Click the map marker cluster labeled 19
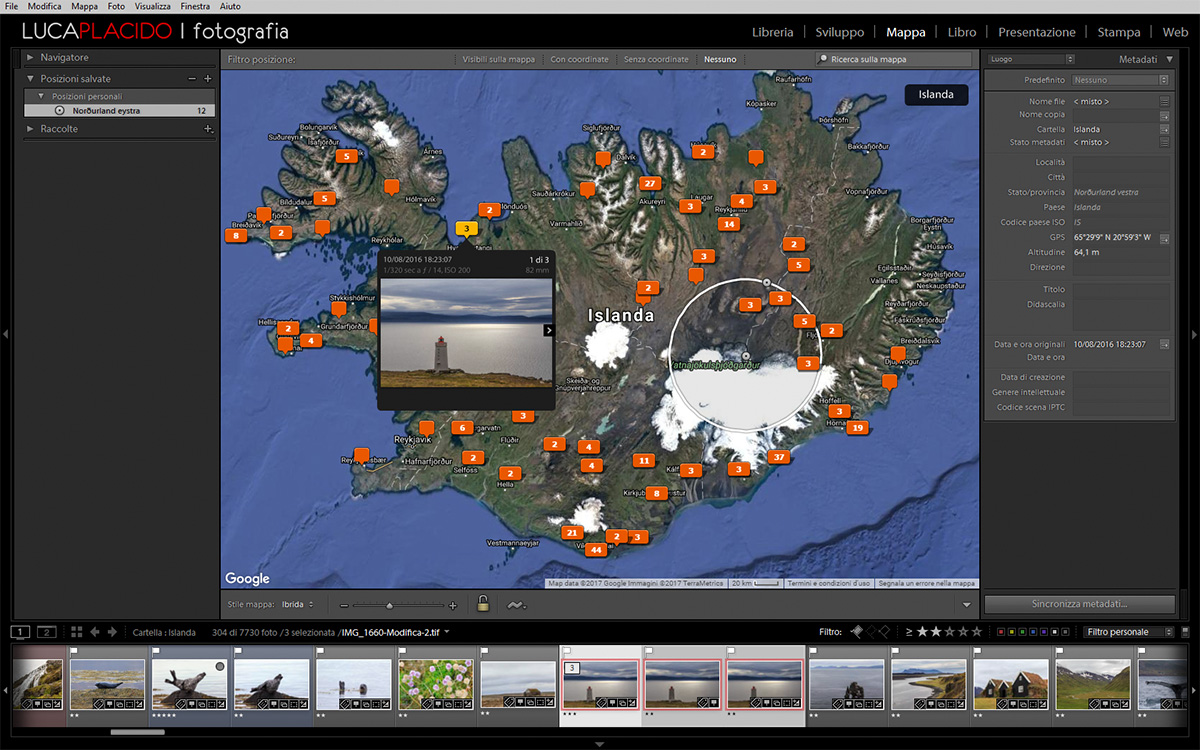Screen dimensions: 1200x750 (x=857, y=428)
